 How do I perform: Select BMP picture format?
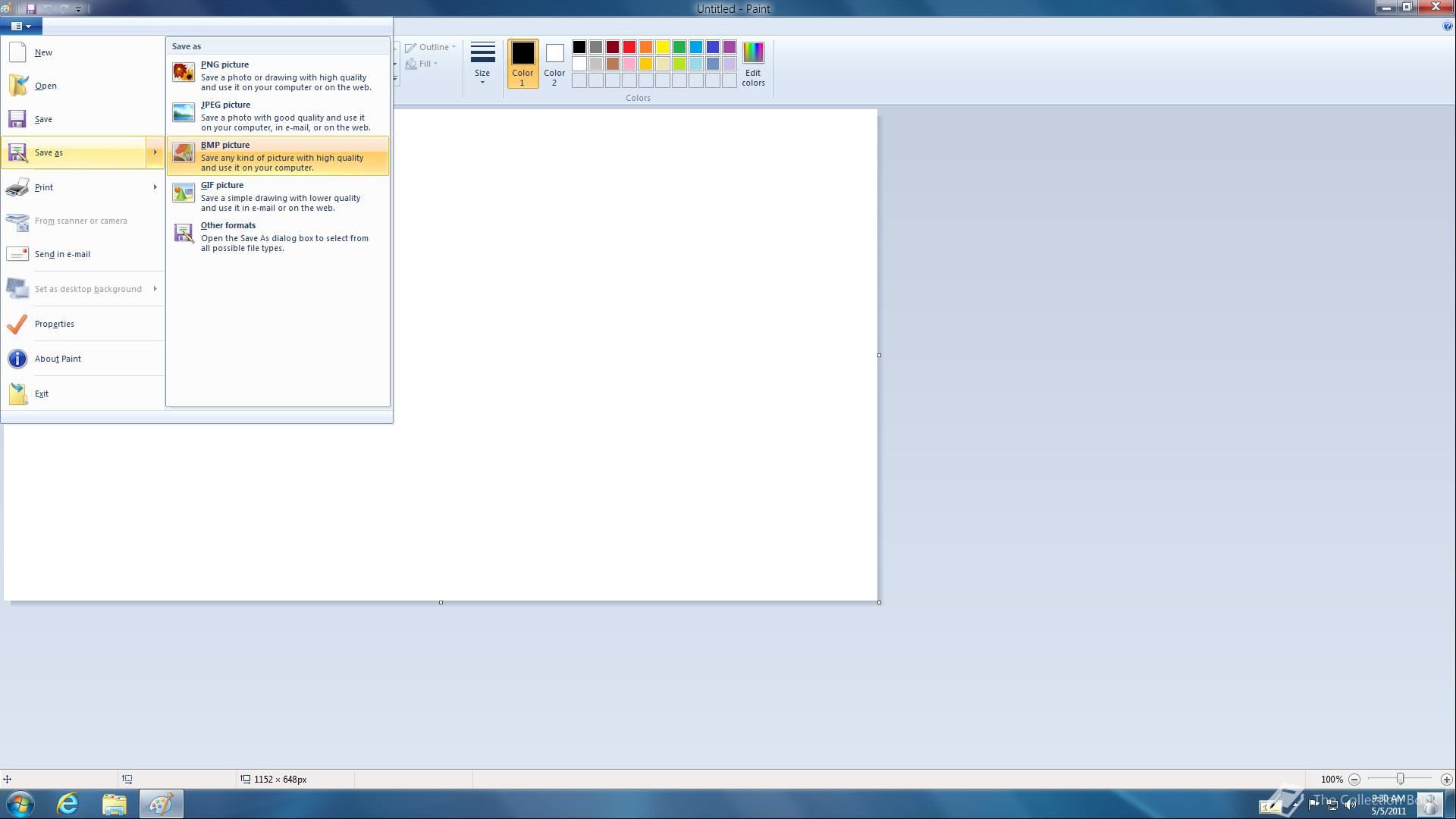pos(278,156)
